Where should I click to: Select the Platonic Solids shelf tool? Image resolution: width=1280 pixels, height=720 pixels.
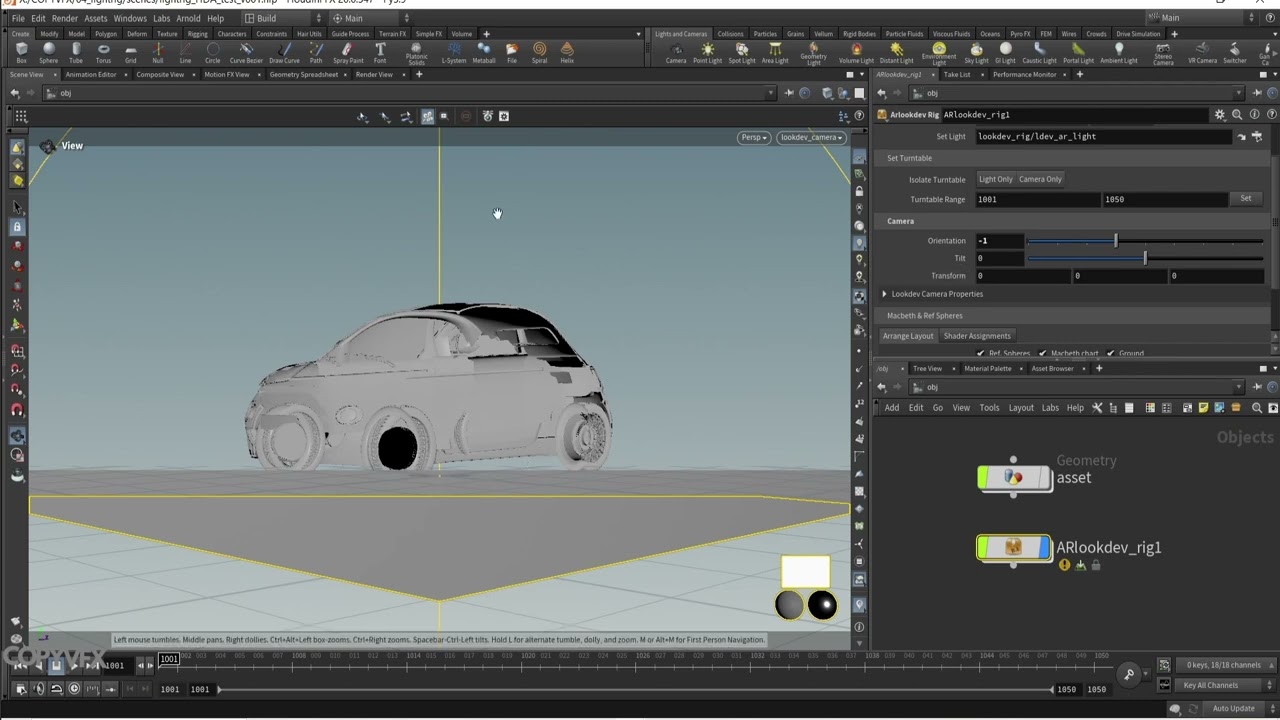[417, 54]
